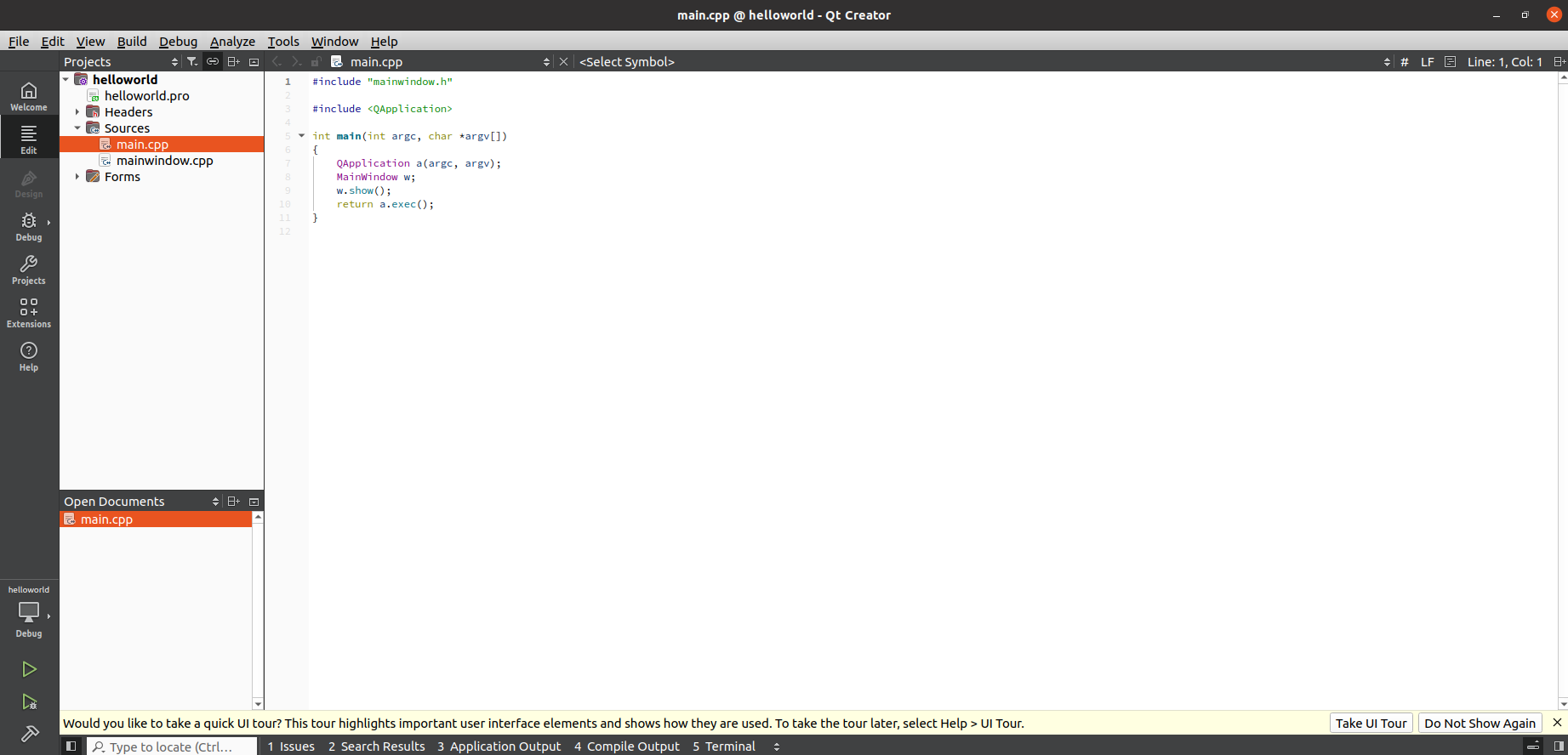Expand the Headers folder
The height and width of the screenshot is (755, 1568).
(x=77, y=112)
